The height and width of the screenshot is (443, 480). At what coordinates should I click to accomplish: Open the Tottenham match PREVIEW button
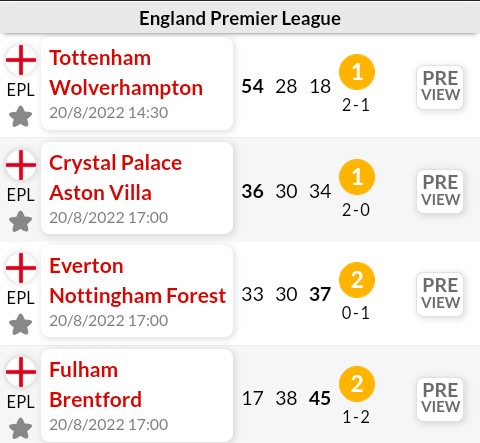click(x=440, y=87)
